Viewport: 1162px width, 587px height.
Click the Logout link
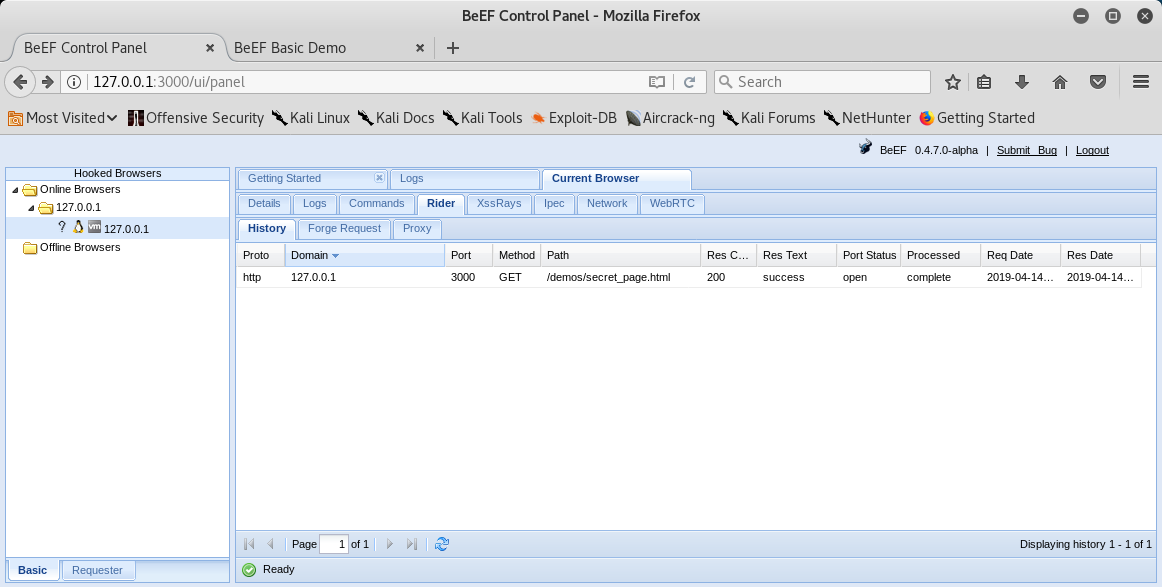point(1092,150)
